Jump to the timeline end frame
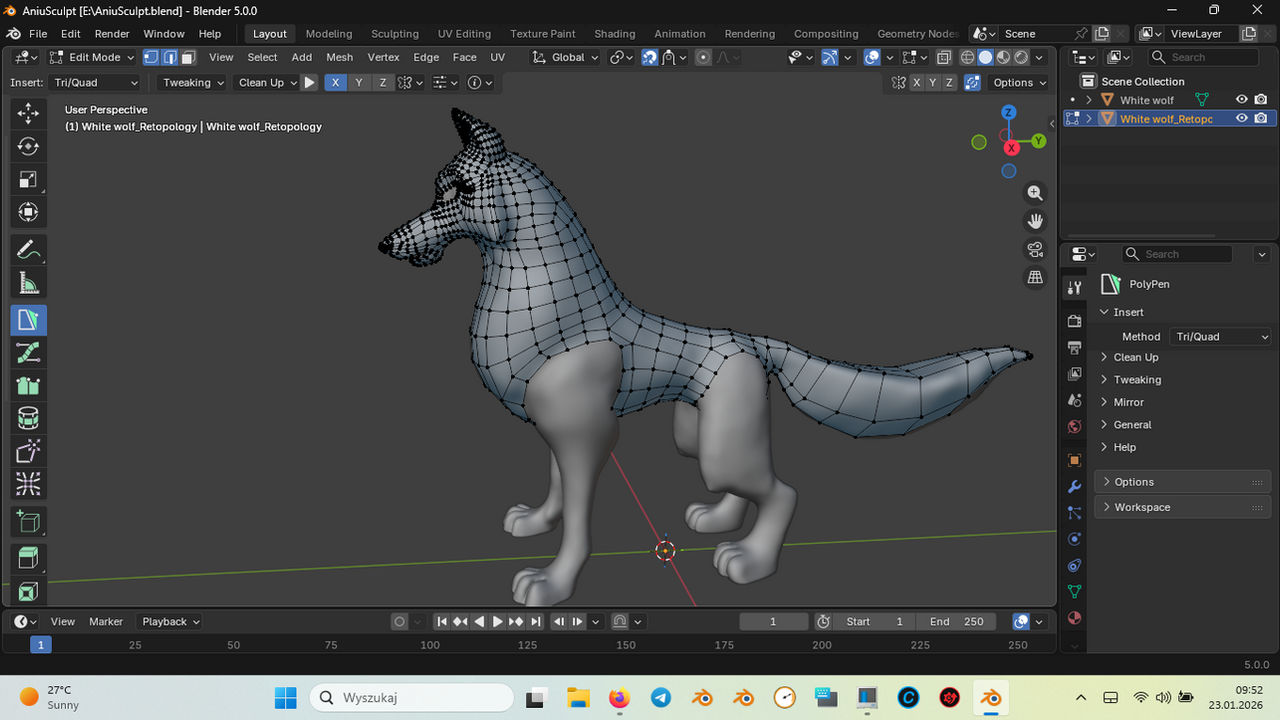 tap(536, 621)
